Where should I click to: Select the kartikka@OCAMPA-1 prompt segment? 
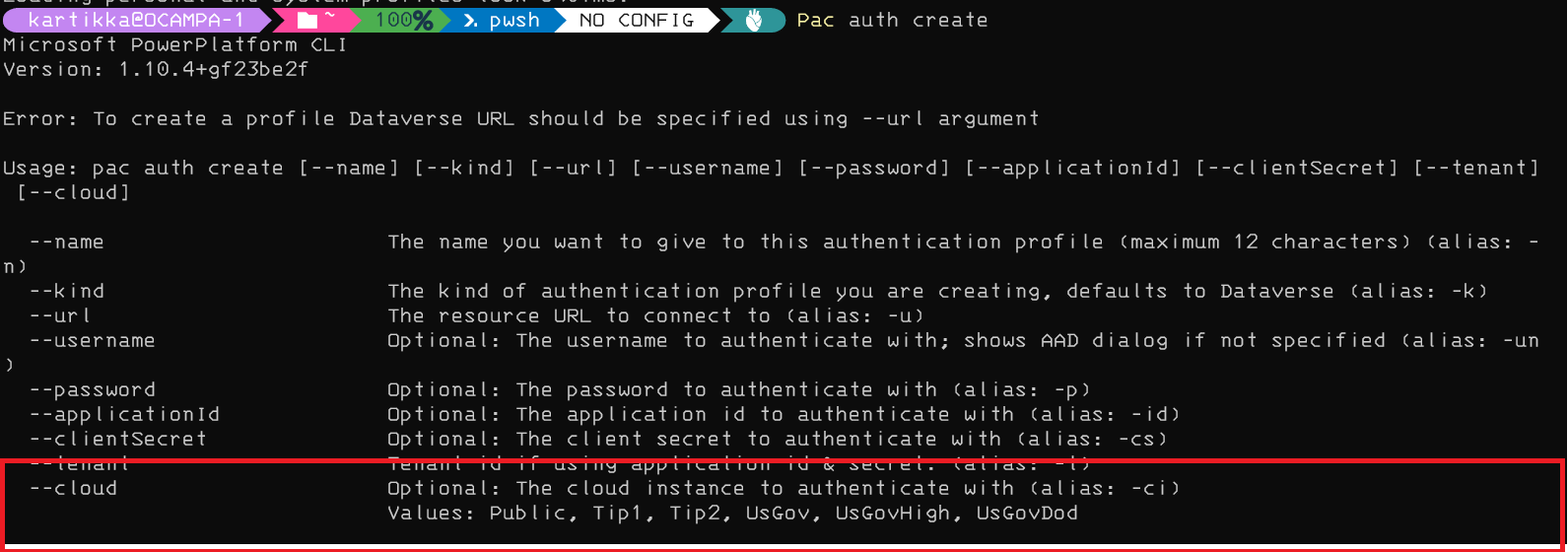tap(136, 20)
